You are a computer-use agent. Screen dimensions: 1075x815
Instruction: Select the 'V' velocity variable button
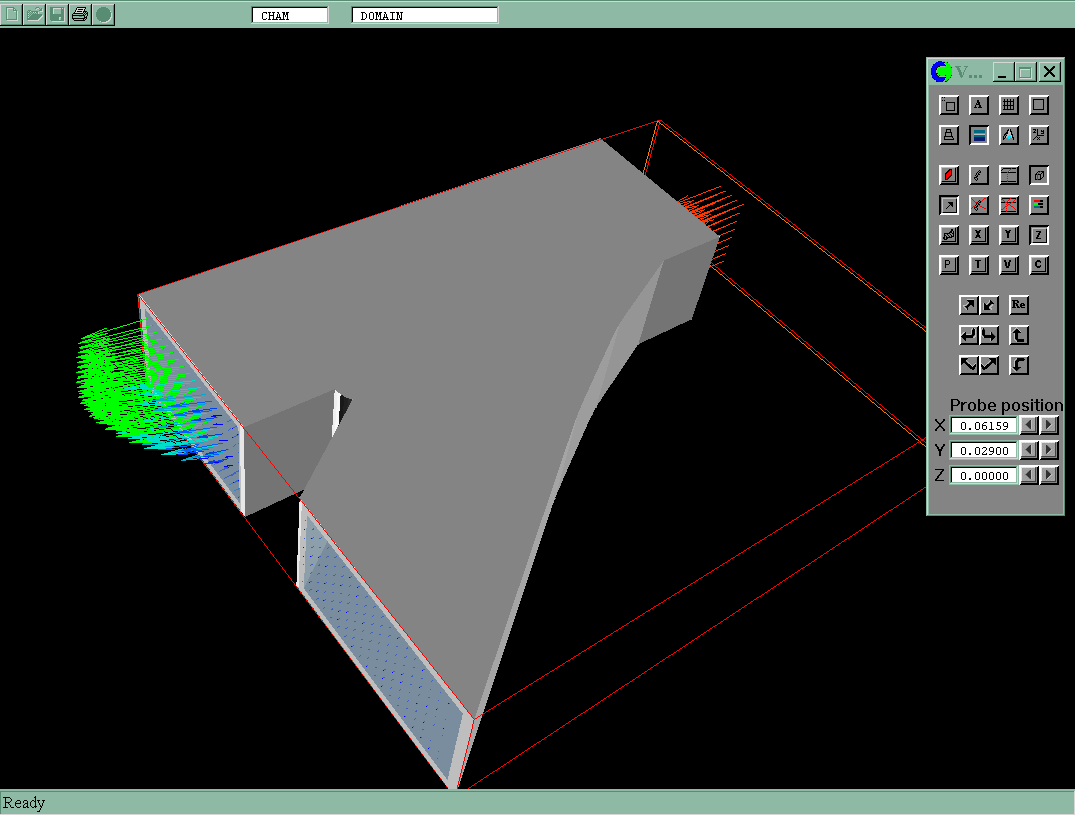click(x=1009, y=265)
